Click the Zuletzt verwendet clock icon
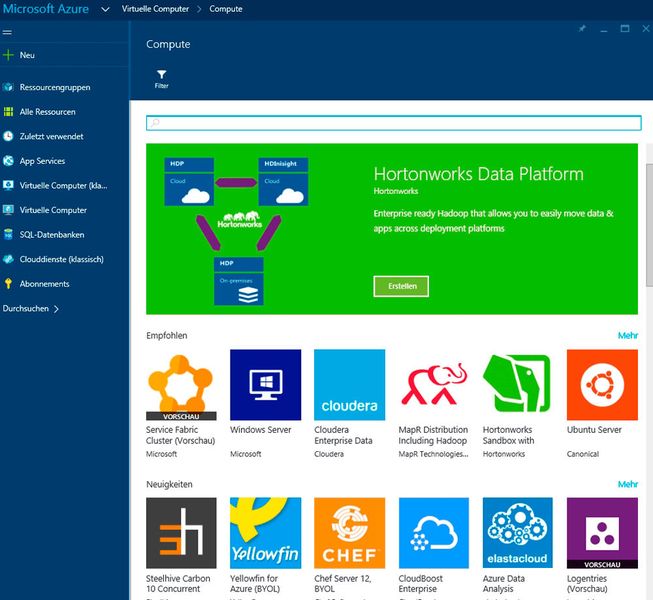Screen dimensions: 653x600 [x=8, y=136]
